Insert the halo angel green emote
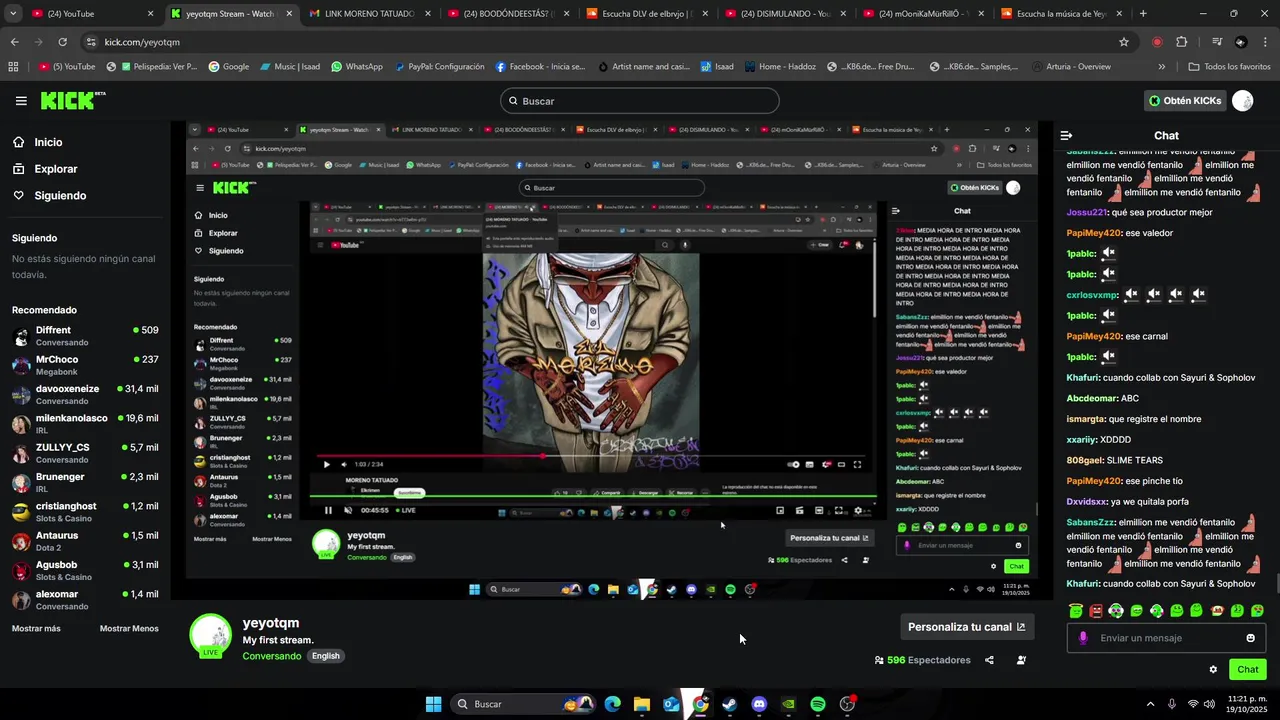The width and height of the screenshot is (1280, 720). pos(1076,610)
